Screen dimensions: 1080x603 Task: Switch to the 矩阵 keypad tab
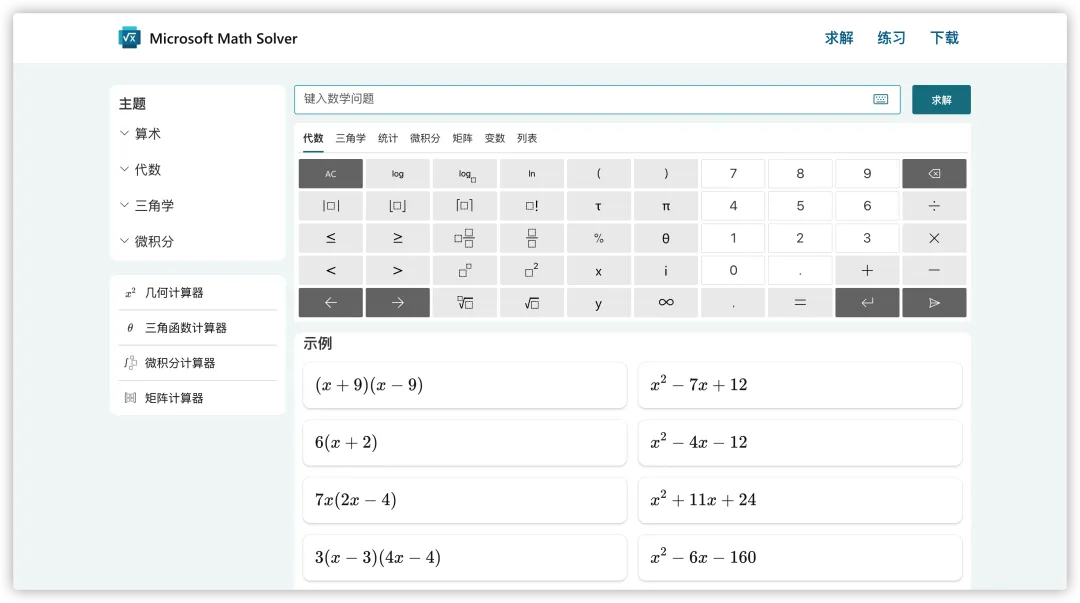pos(462,139)
